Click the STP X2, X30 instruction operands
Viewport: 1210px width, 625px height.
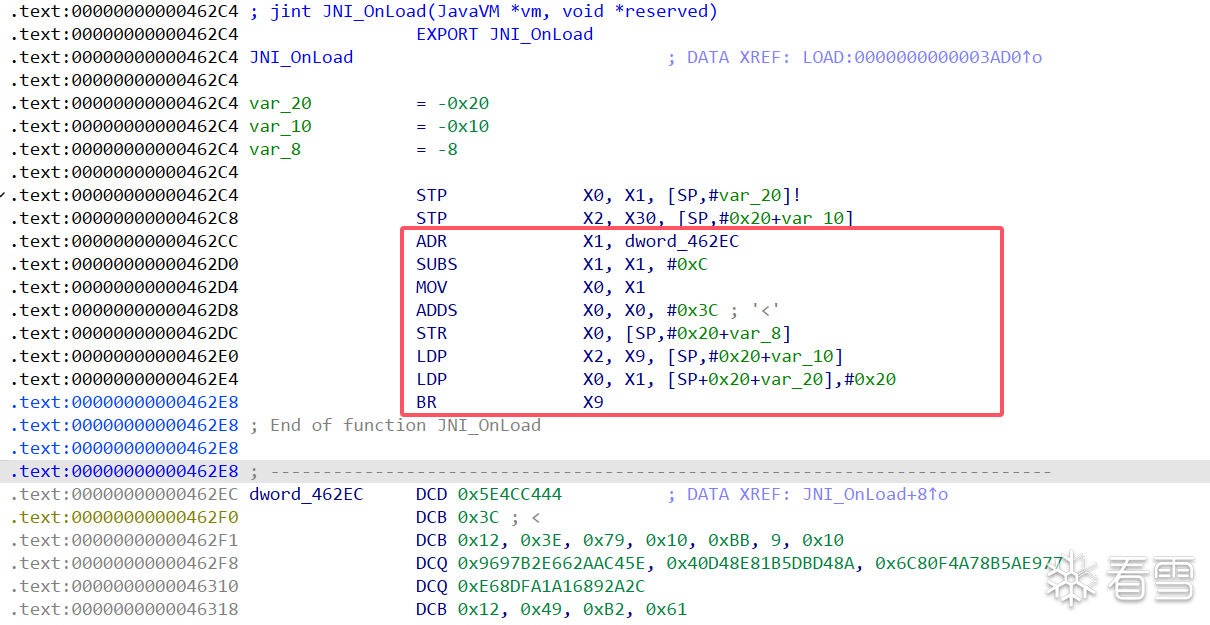coord(719,218)
